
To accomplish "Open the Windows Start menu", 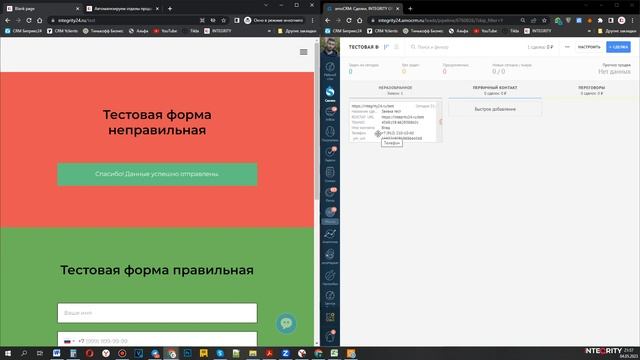I will coord(7,353).
